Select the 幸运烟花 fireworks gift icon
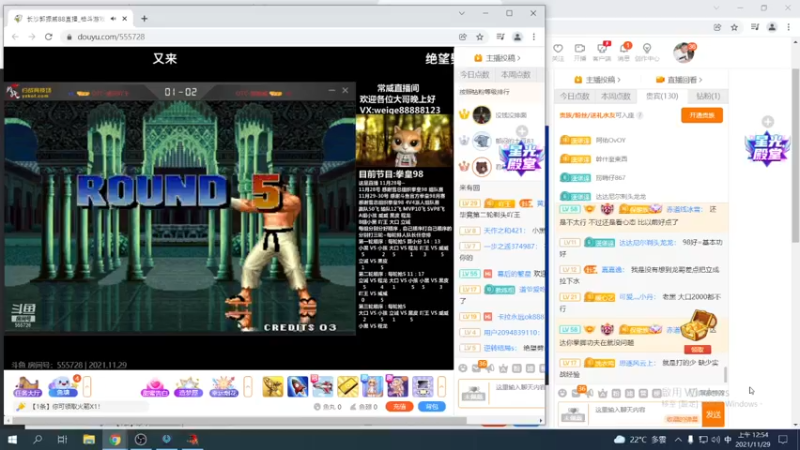This screenshot has height=450, width=800. [x=223, y=387]
